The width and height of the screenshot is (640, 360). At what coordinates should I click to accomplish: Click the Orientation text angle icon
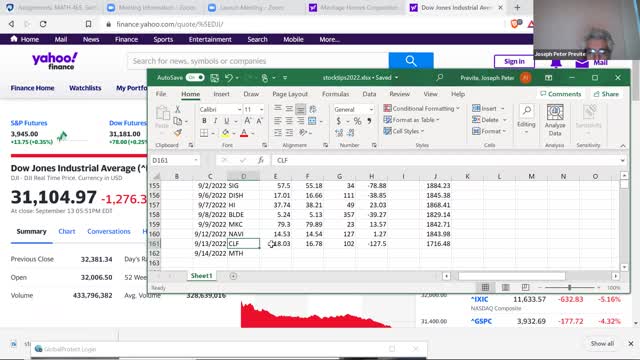coord(303,133)
